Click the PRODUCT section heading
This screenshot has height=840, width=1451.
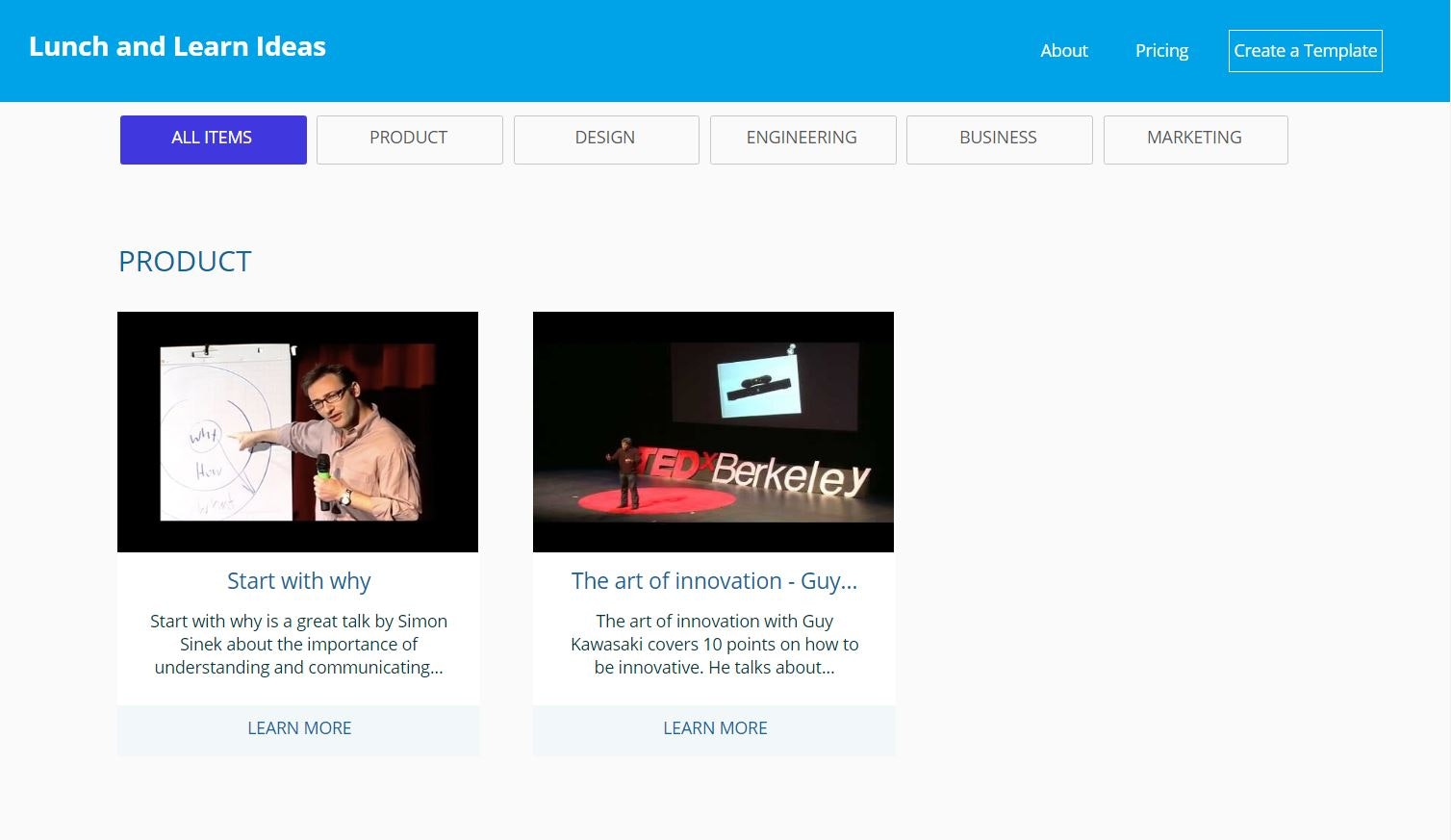(185, 261)
